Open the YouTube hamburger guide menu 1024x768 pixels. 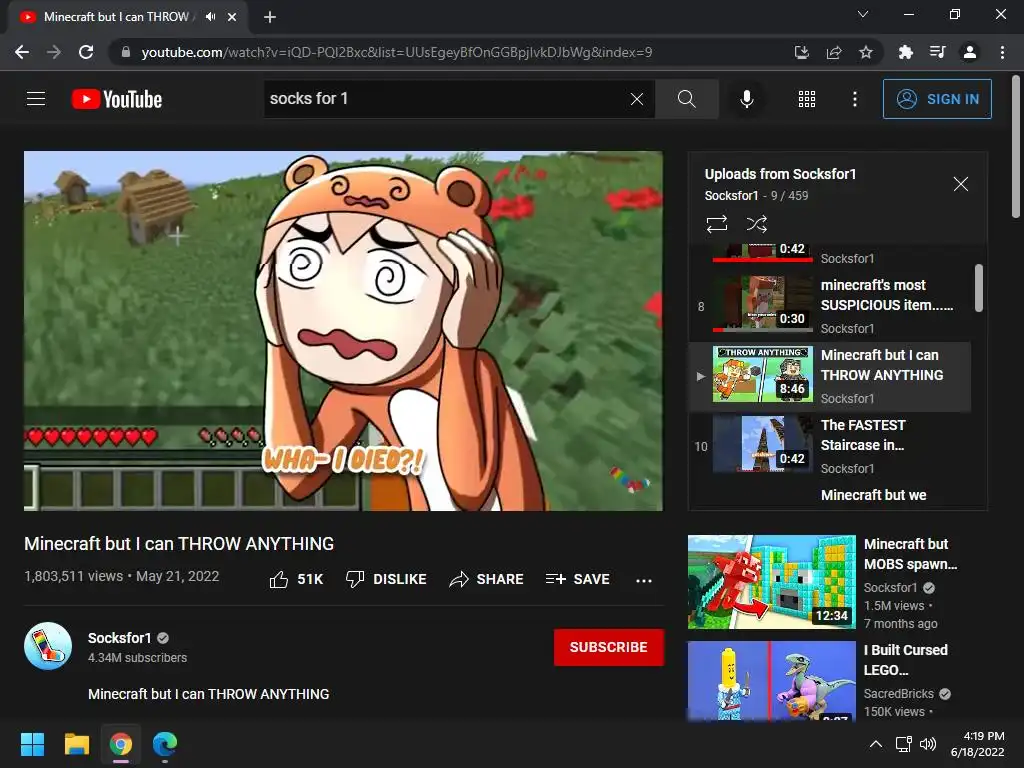36,99
